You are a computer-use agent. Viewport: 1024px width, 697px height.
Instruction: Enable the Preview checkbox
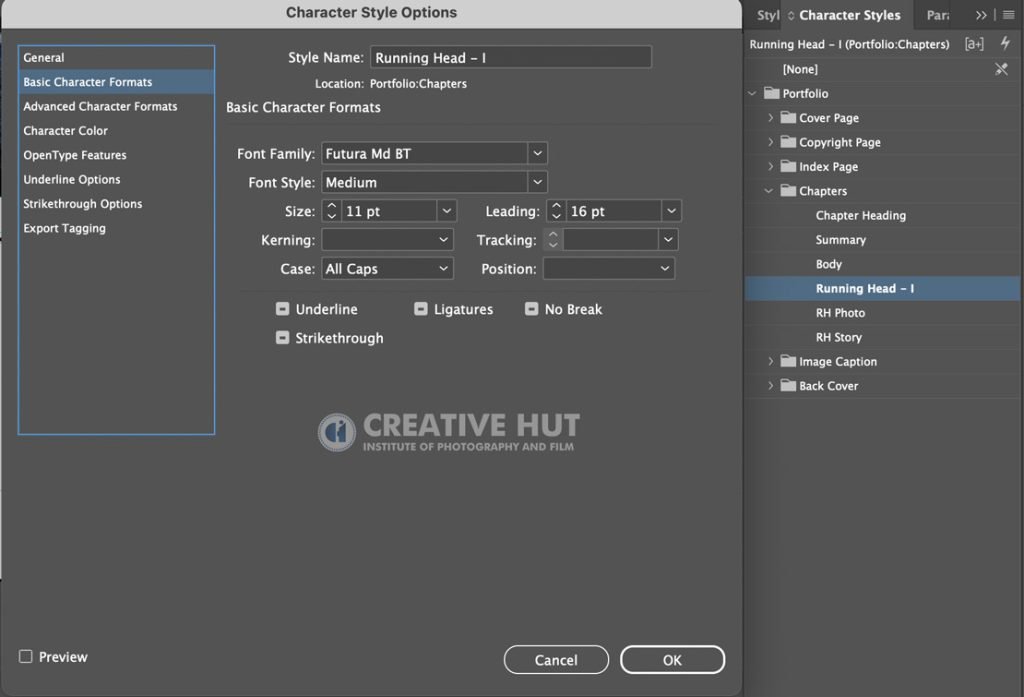tap(25, 656)
